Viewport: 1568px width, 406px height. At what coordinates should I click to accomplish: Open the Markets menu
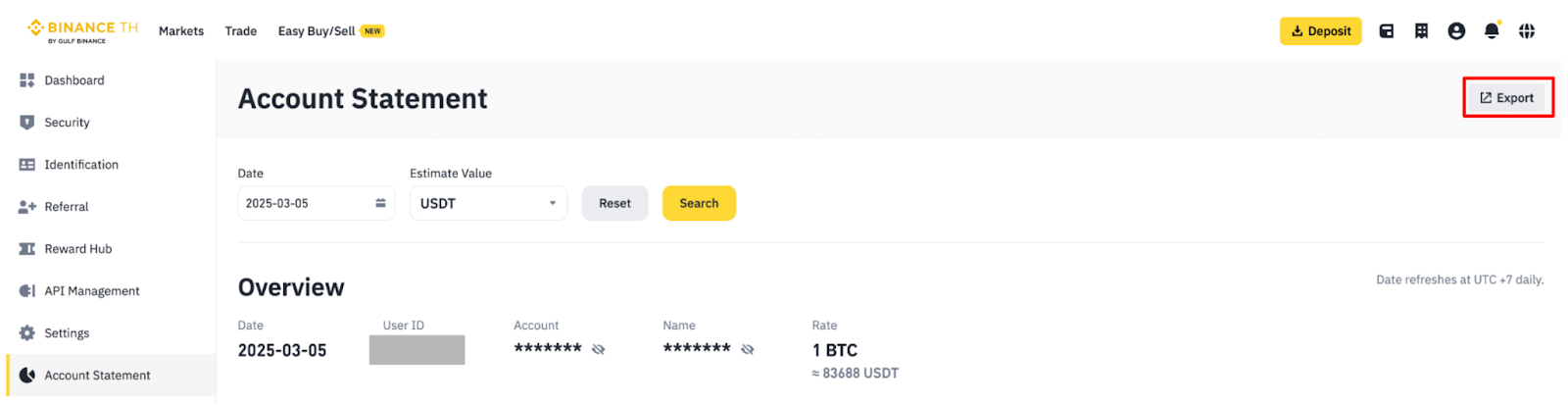pos(181,31)
